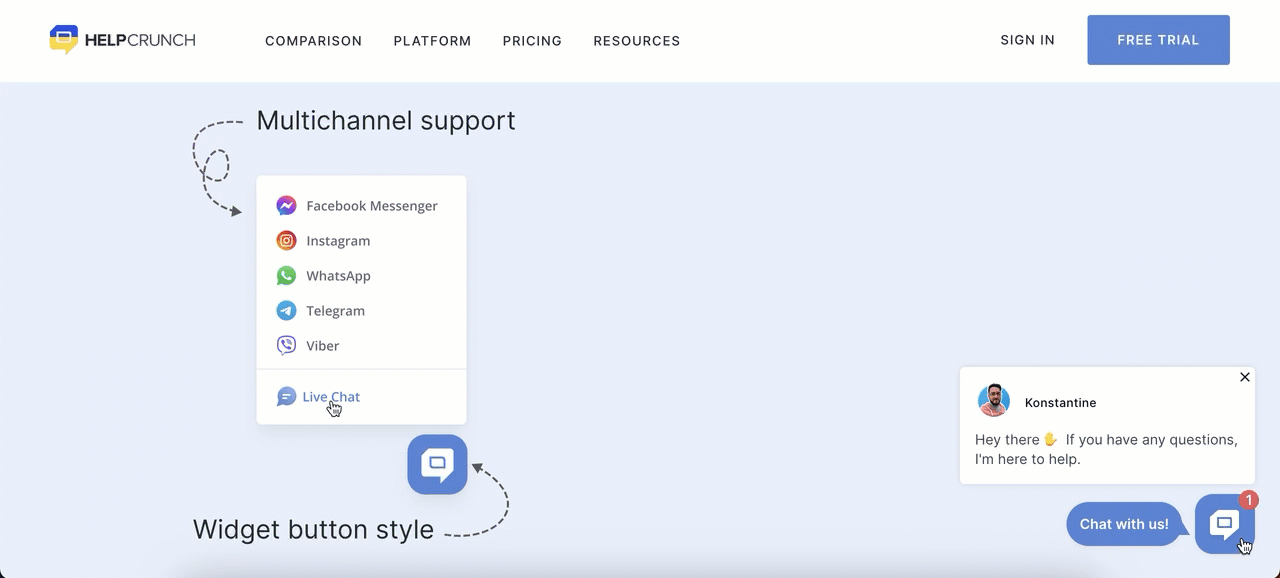Choose the Telegram icon
The width and height of the screenshot is (1280, 578).
tap(286, 311)
